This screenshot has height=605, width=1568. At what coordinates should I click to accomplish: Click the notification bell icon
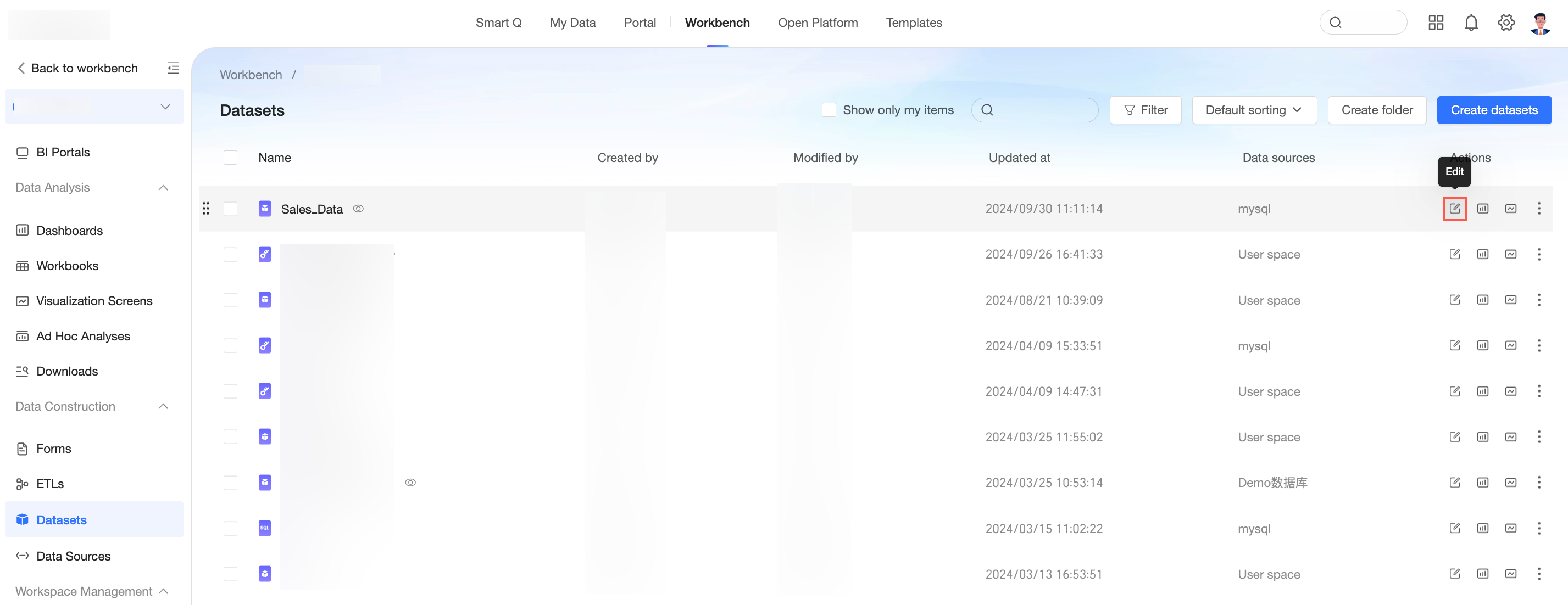pyautogui.click(x=1471, y=23)
